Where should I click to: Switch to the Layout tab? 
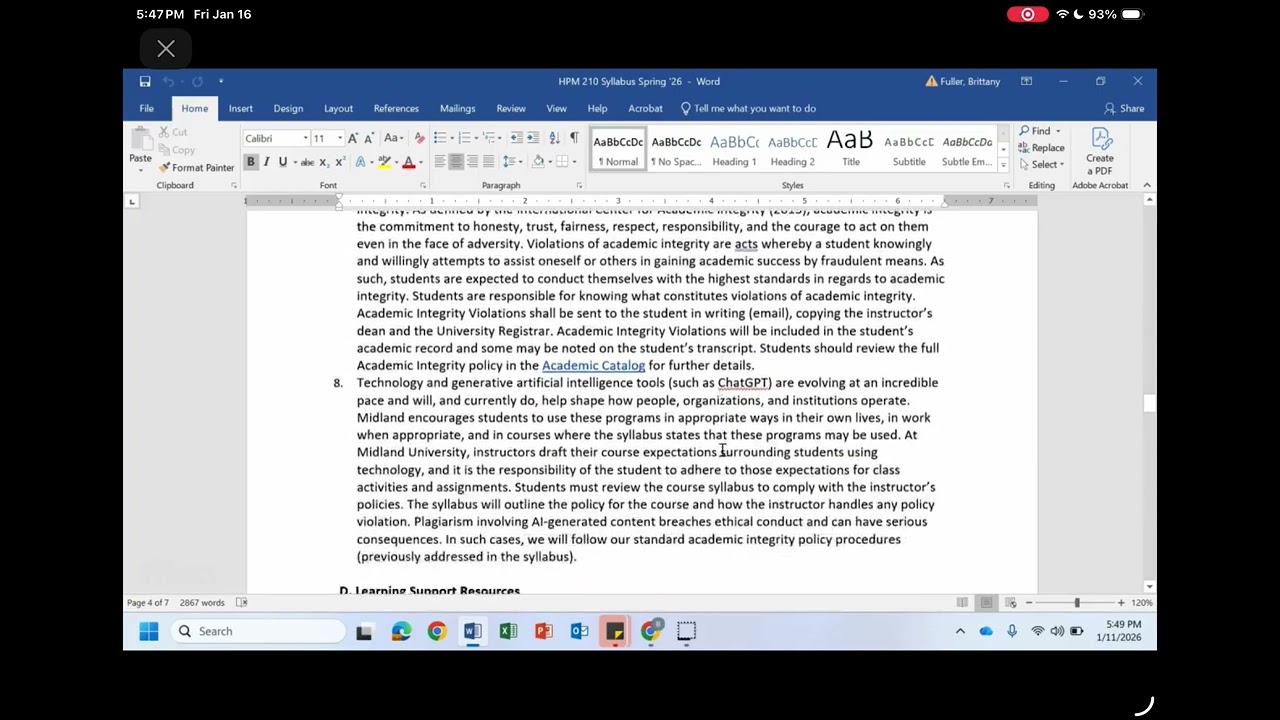tap(338, 108)
